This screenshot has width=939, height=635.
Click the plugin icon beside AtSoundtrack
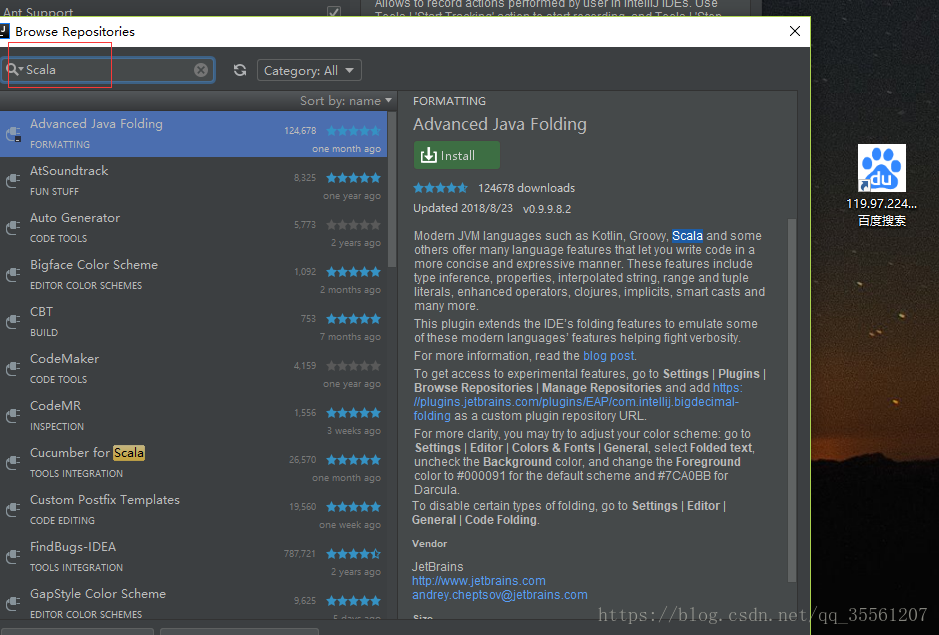13,181
